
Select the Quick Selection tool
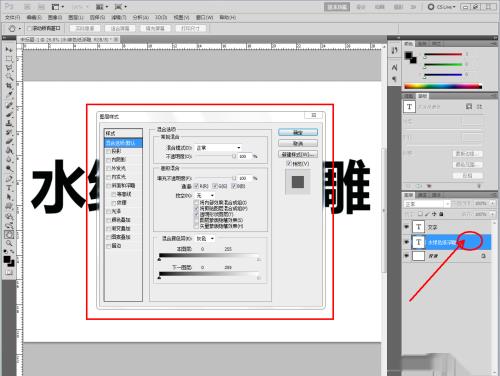click(x=9, y=77)
